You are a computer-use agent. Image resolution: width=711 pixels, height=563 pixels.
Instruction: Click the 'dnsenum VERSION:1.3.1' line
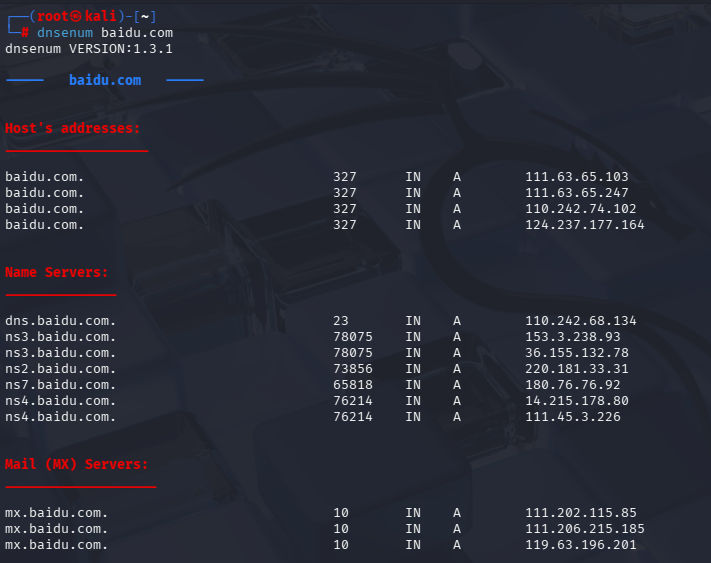pos(89,49)
